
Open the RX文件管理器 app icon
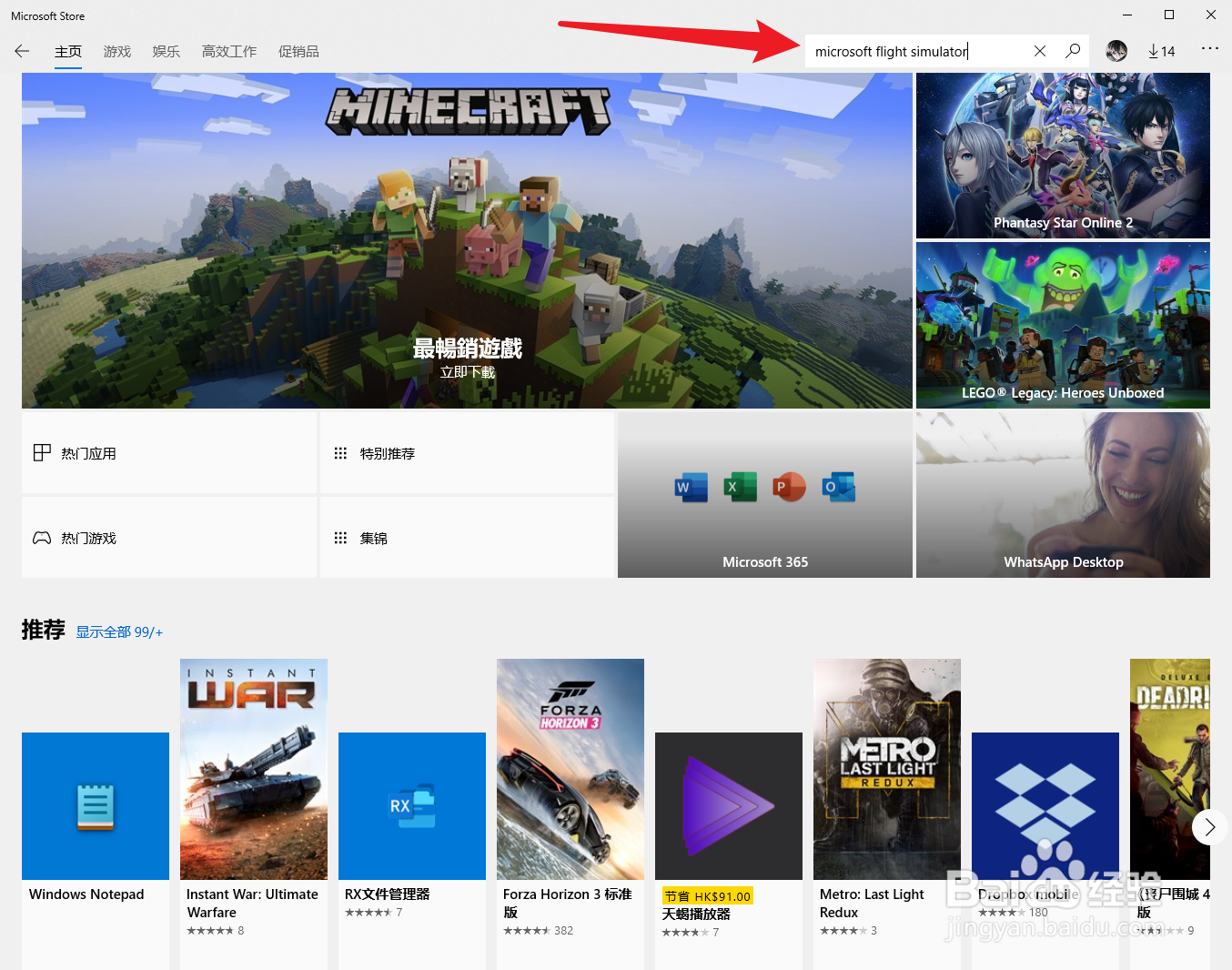point(412,806)
